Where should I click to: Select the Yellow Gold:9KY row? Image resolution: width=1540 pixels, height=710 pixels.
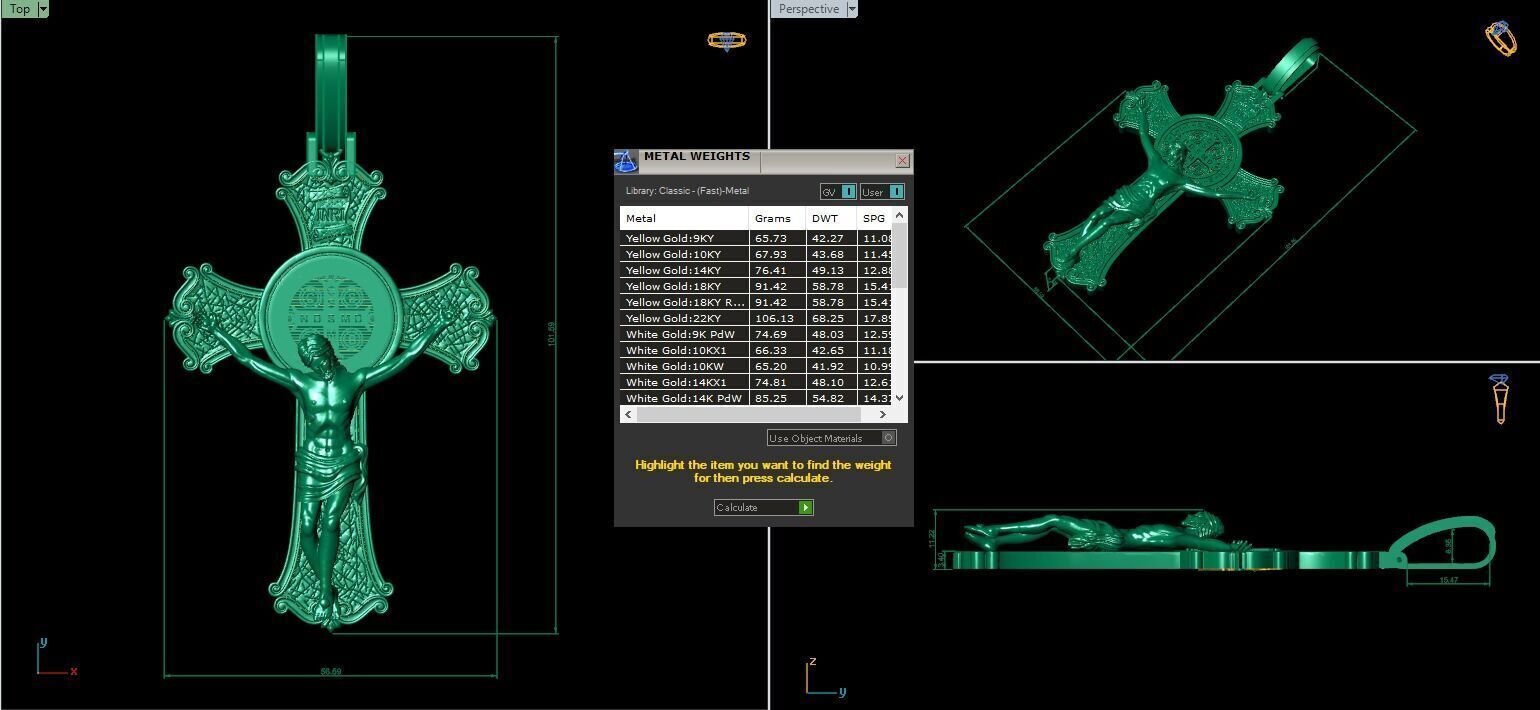[x=755, y=238]
